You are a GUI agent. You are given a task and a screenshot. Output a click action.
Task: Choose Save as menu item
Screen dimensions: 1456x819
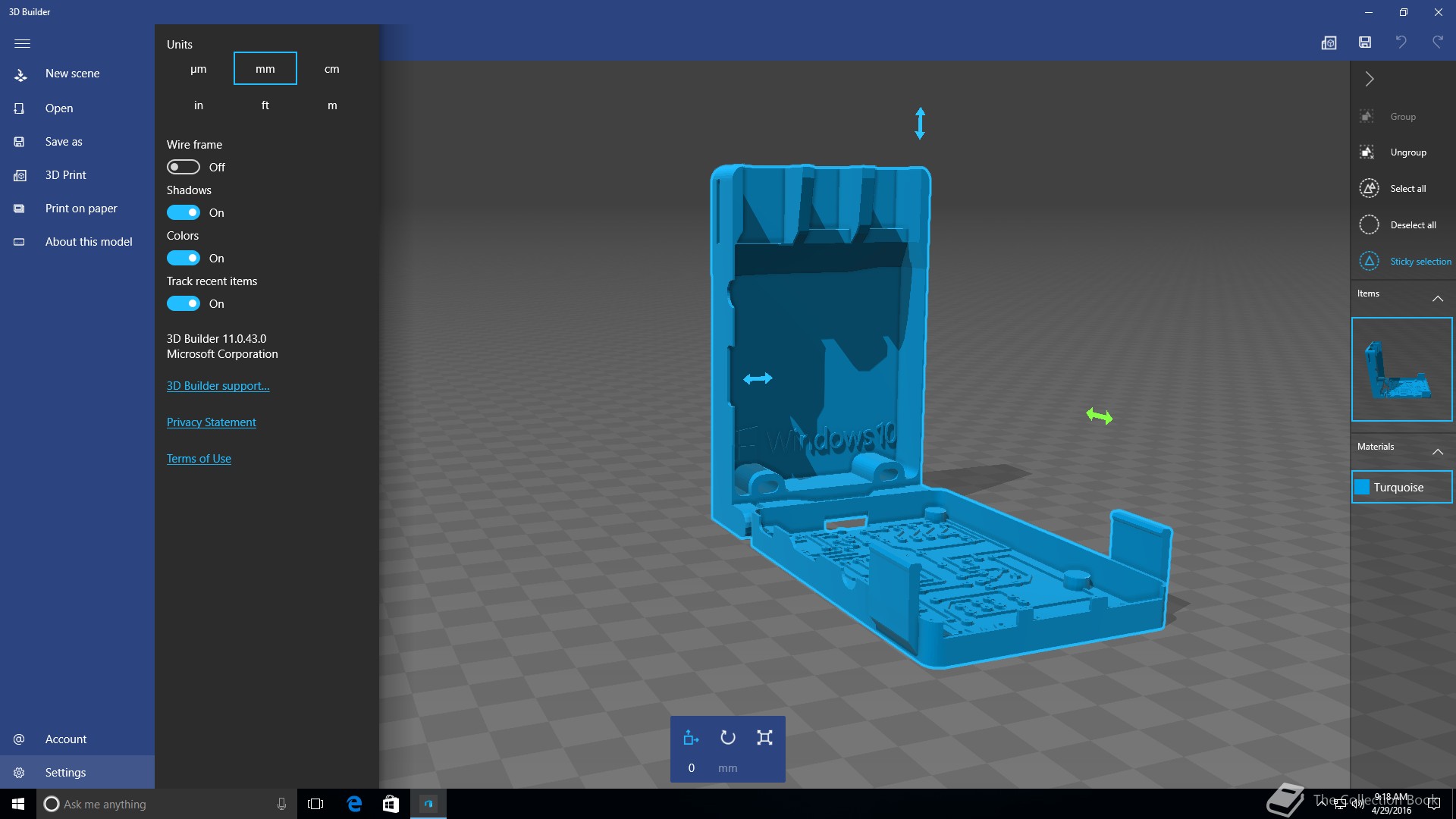point(77,142)
